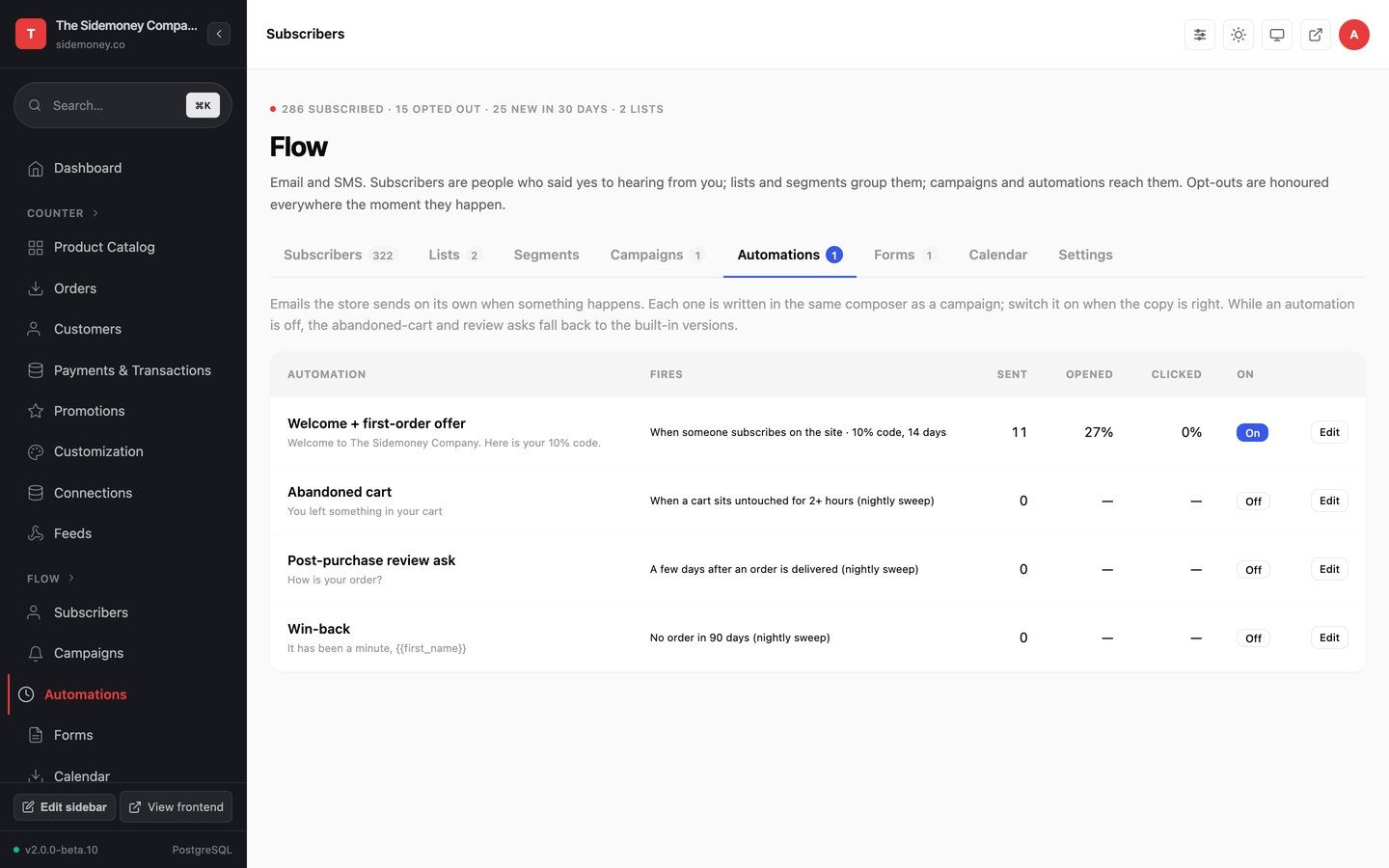Open Orders in the sidebar

tap(123, 288)
